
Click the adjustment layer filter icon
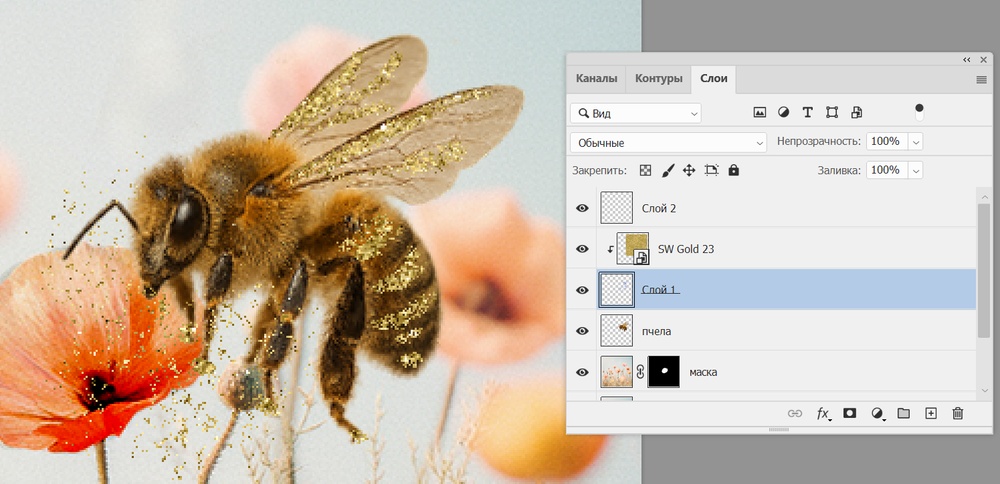point(783,112)
